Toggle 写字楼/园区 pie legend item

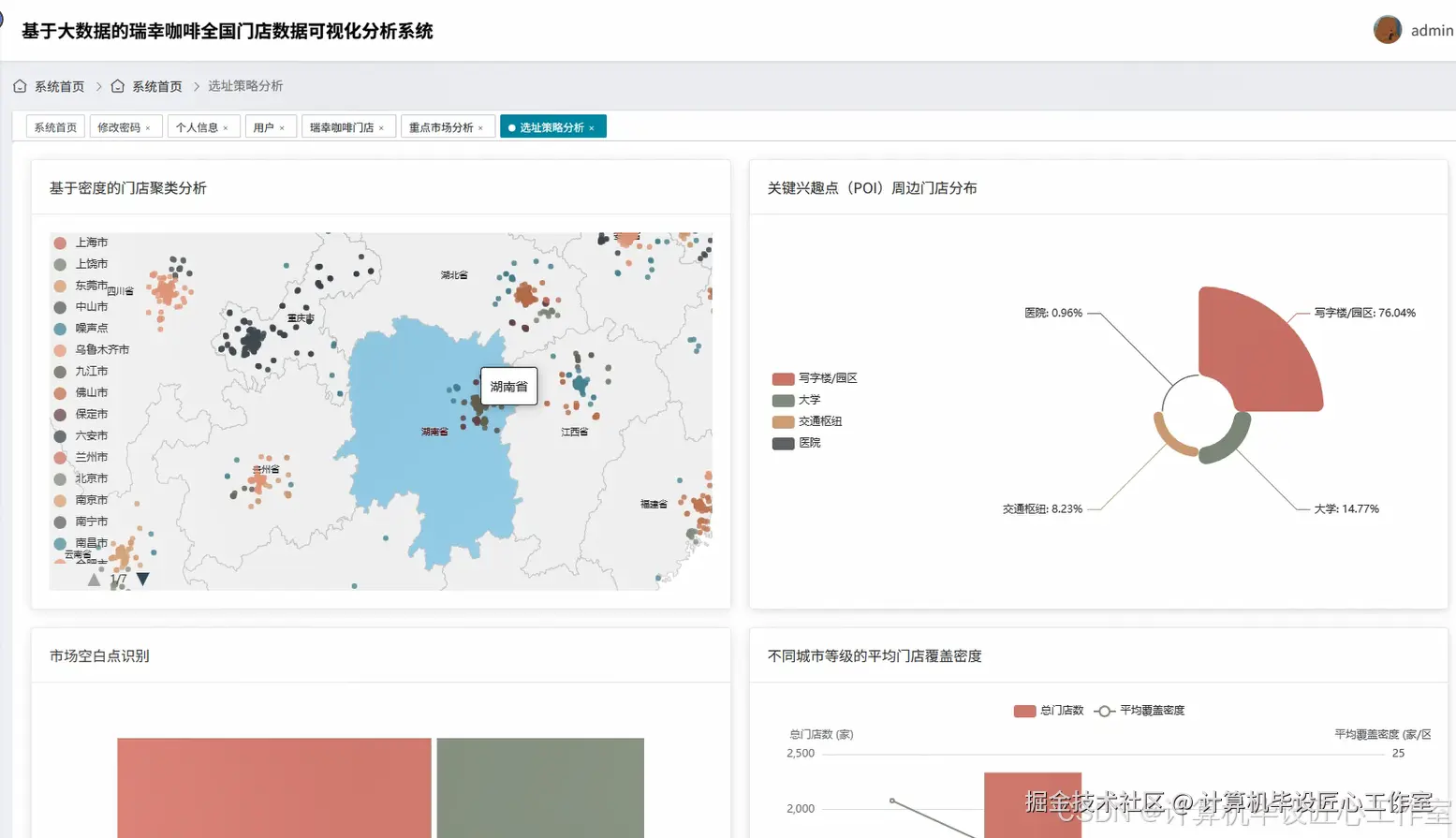[815, 378]
